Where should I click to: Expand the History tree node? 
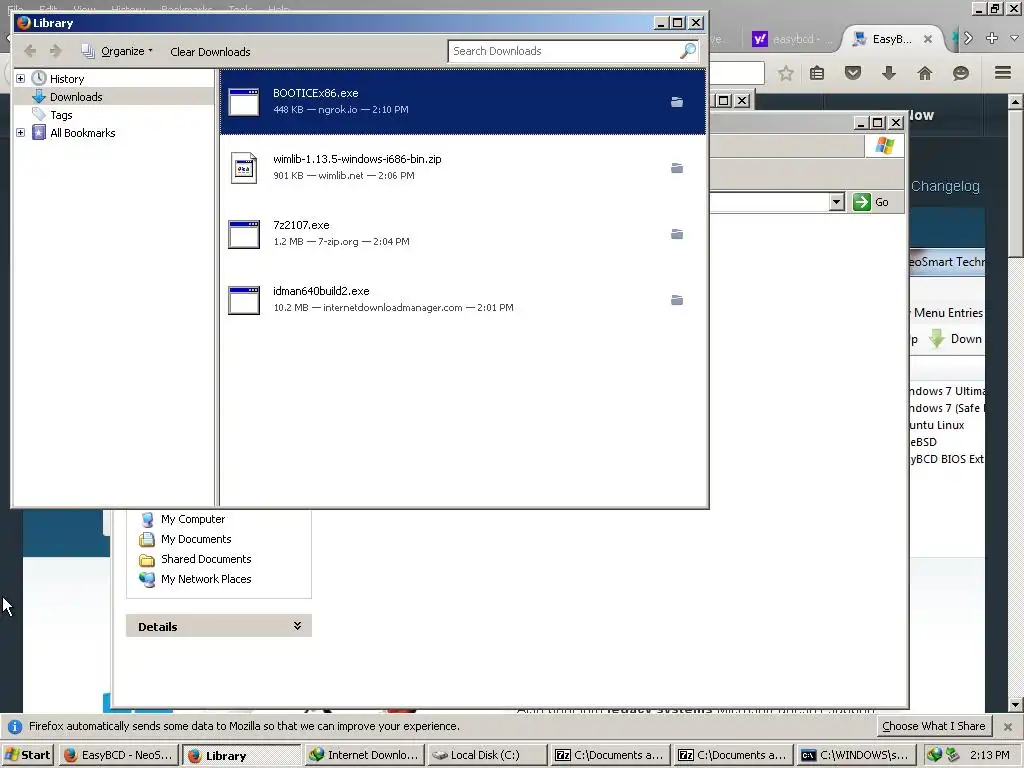[x=20, y=78]
